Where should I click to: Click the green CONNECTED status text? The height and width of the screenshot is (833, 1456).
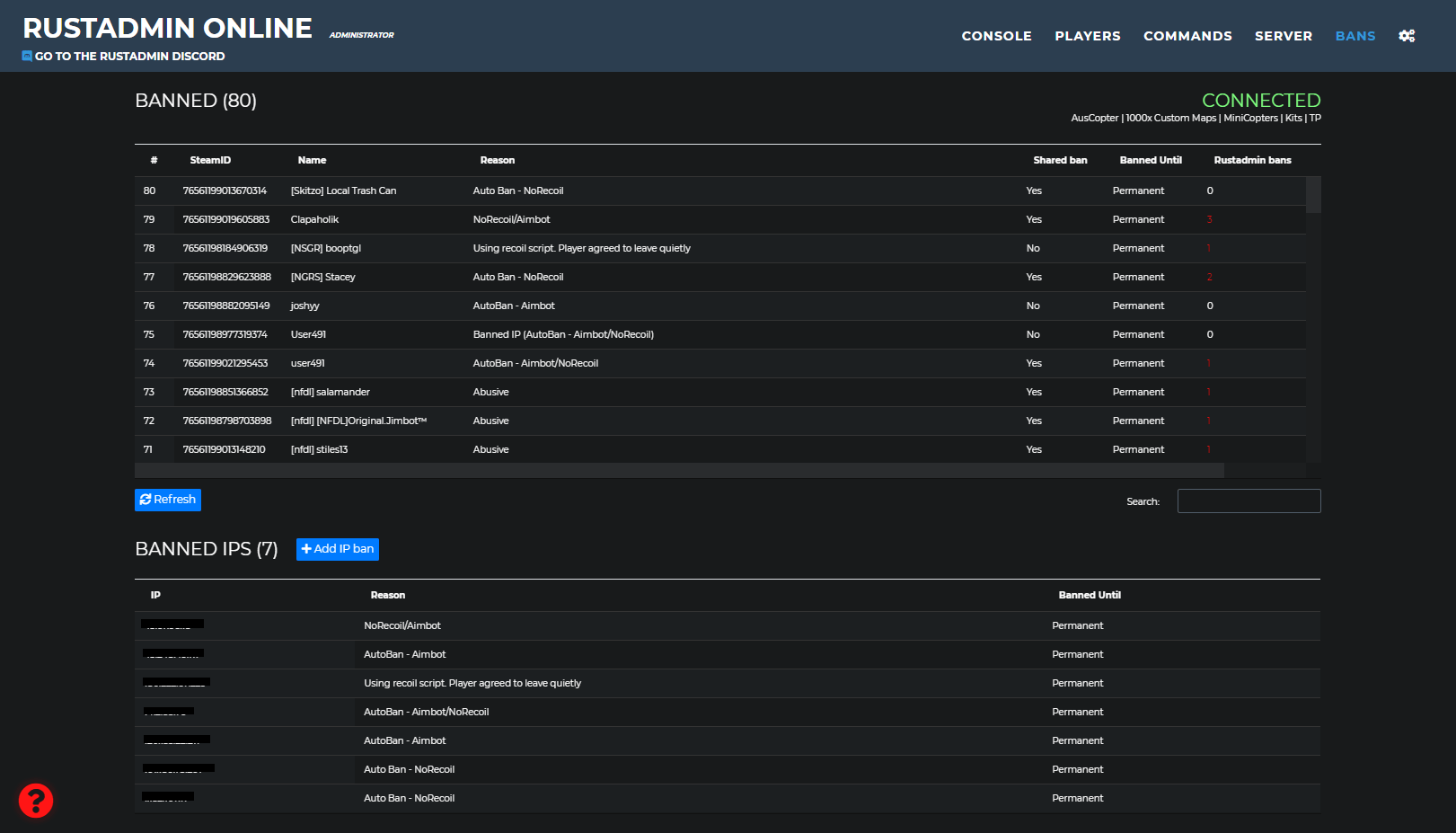pyautogui.click(x=1261, y=100)
